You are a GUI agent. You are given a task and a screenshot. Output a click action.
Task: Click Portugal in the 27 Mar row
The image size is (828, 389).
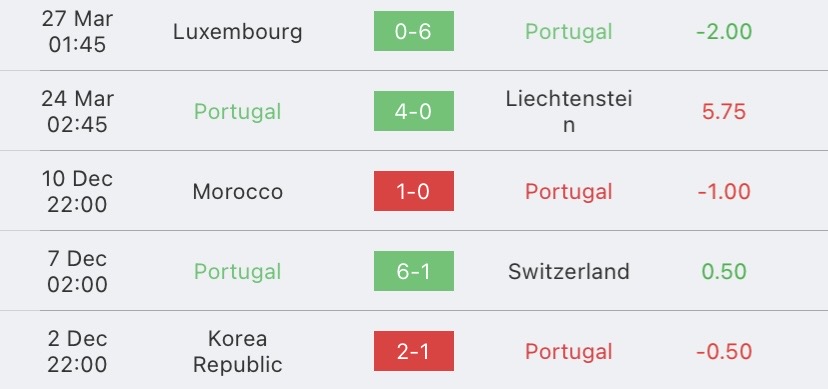pyautogui.click(x=569, y=32)
